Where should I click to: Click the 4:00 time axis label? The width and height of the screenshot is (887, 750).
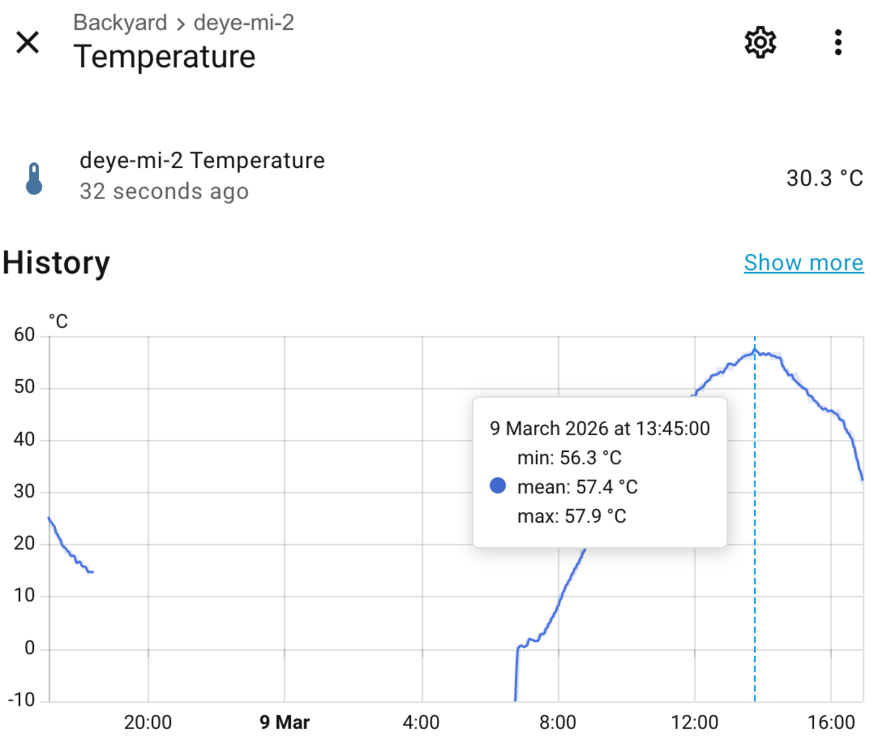point(421,722)
